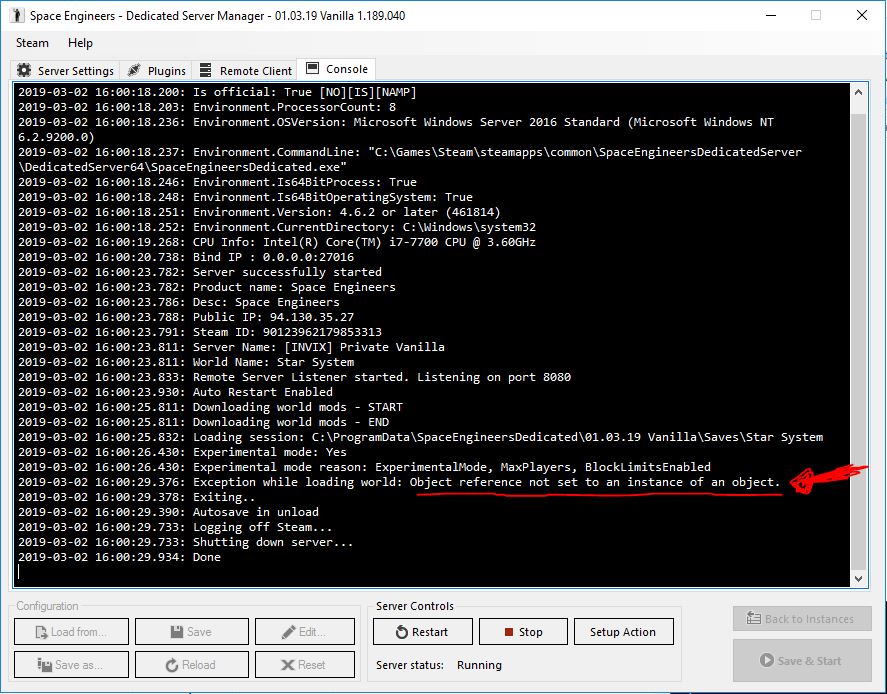Click the exception line in console output
Screen dimensions: 887x694
(400, 482)
